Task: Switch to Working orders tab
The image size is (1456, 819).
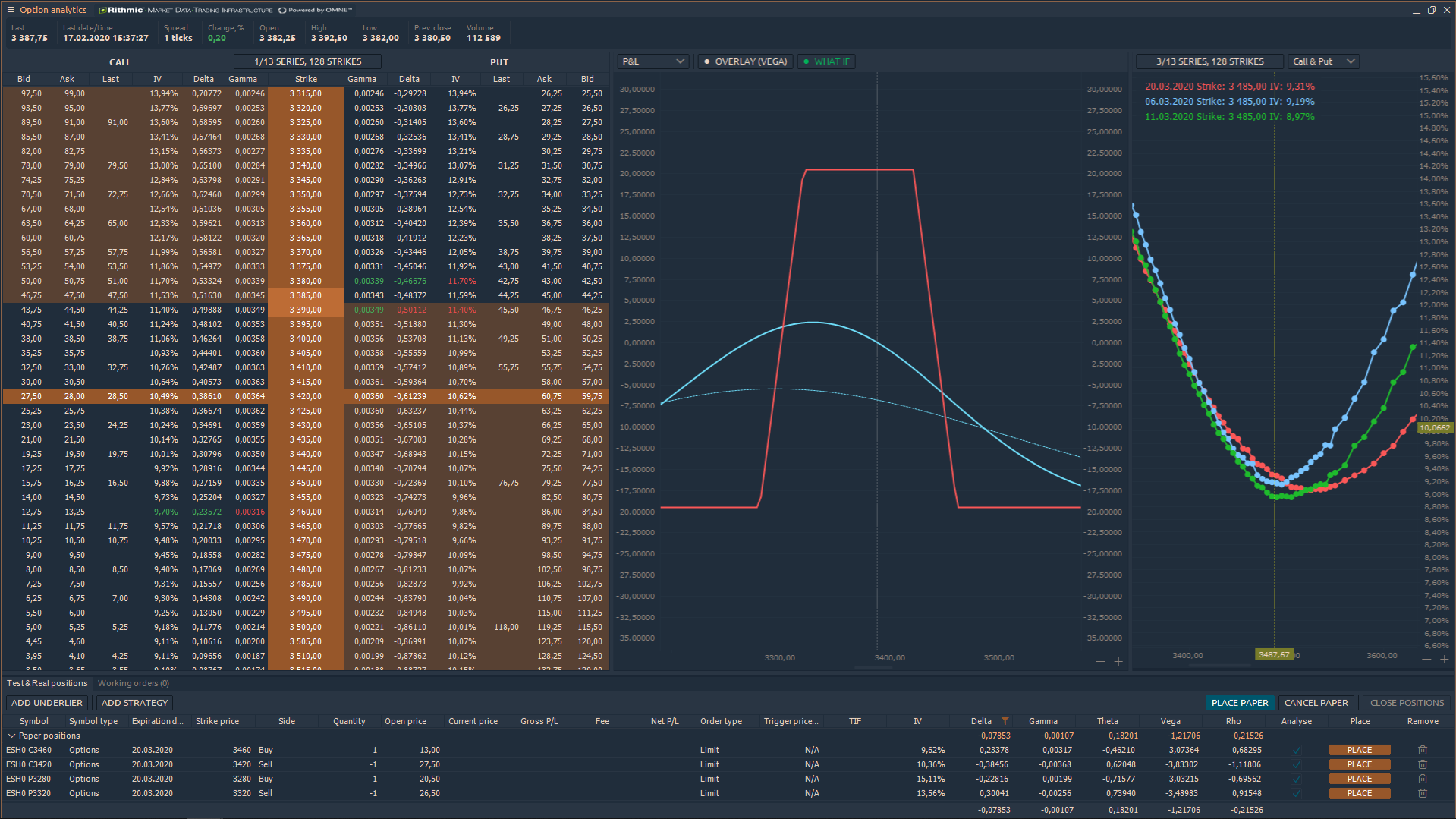Action: [133, 683]
